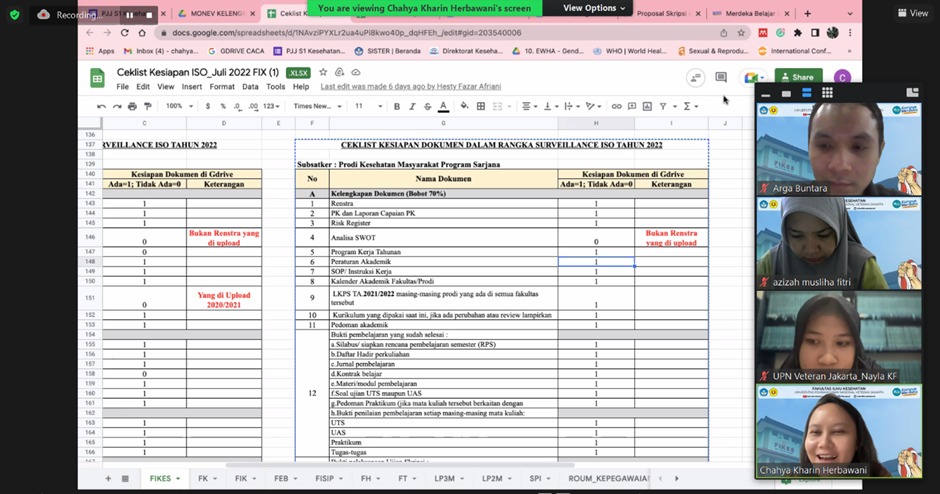940x494 pixels.
Task: Pause the Zoom recording
Action: tap(129, 15)
